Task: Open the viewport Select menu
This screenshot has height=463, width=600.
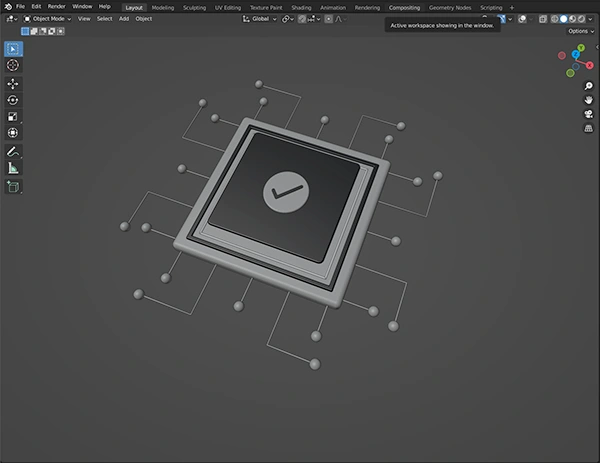Action: (104, 19)
